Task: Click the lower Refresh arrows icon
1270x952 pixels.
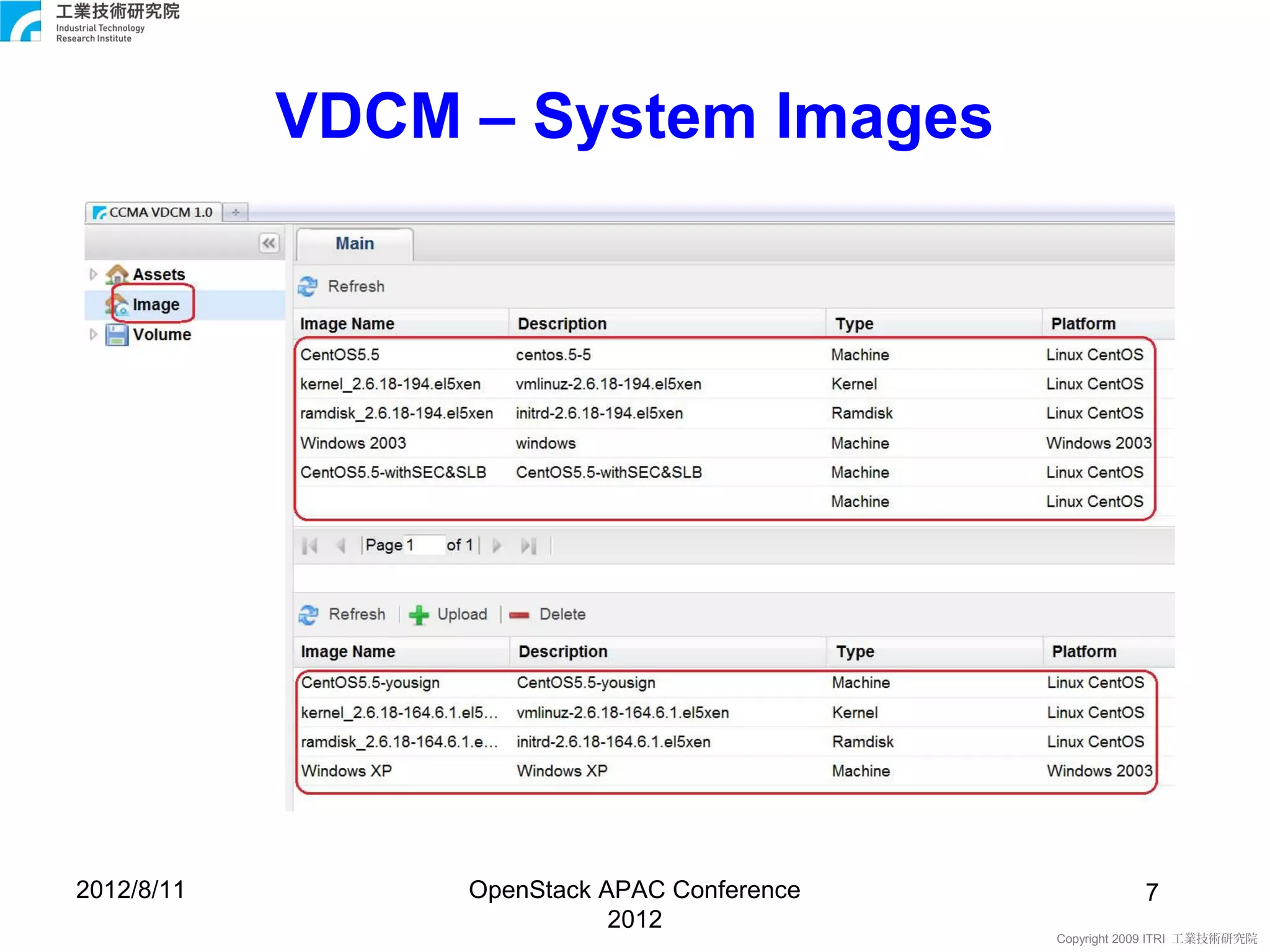Action: (x=308, y=614)
